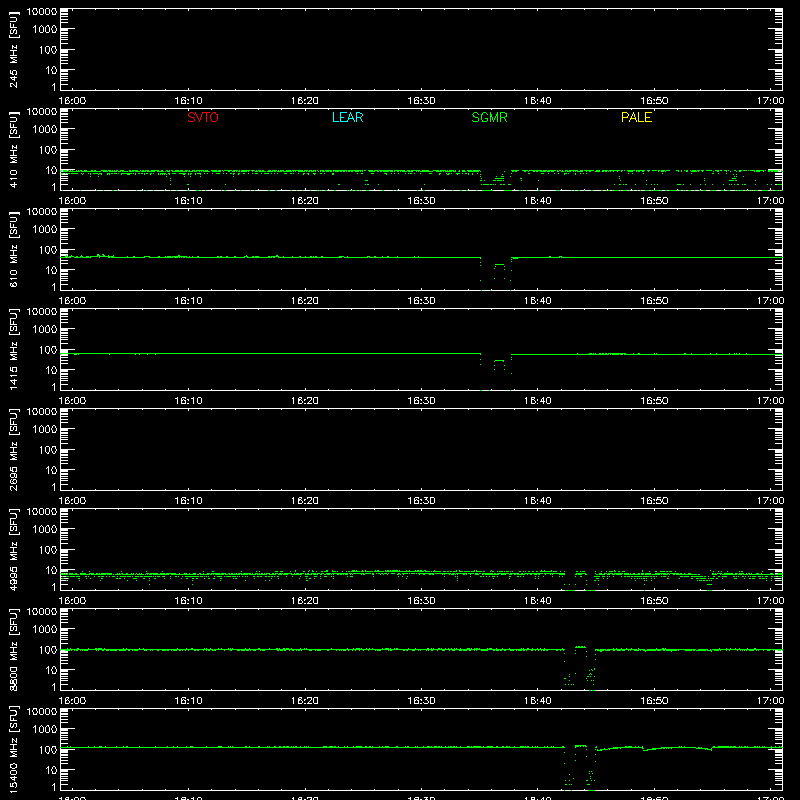The height and width of the screenshot is (800, 800).
Task: Select the 245 MHz [SFU] axis title
Action: 13,49
